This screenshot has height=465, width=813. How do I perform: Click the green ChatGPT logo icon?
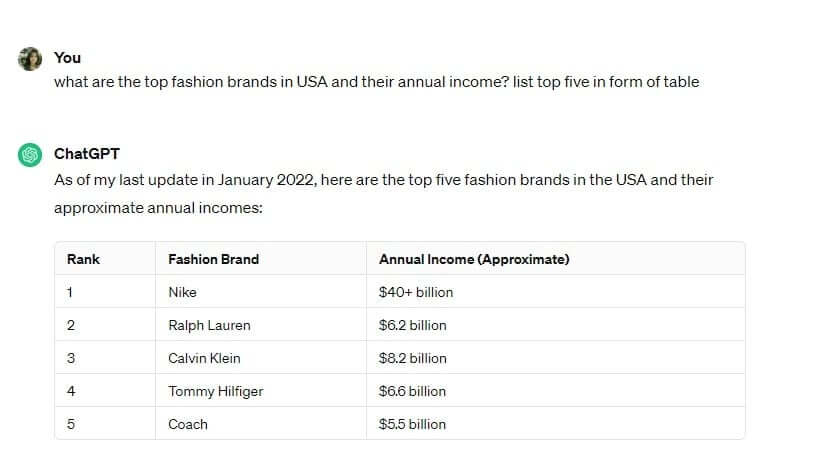(30, 154)
